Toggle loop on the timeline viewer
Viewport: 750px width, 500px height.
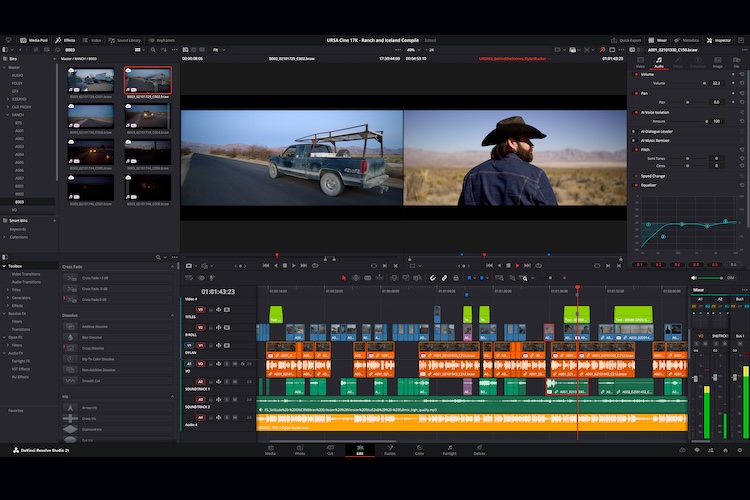pos(539,266)
